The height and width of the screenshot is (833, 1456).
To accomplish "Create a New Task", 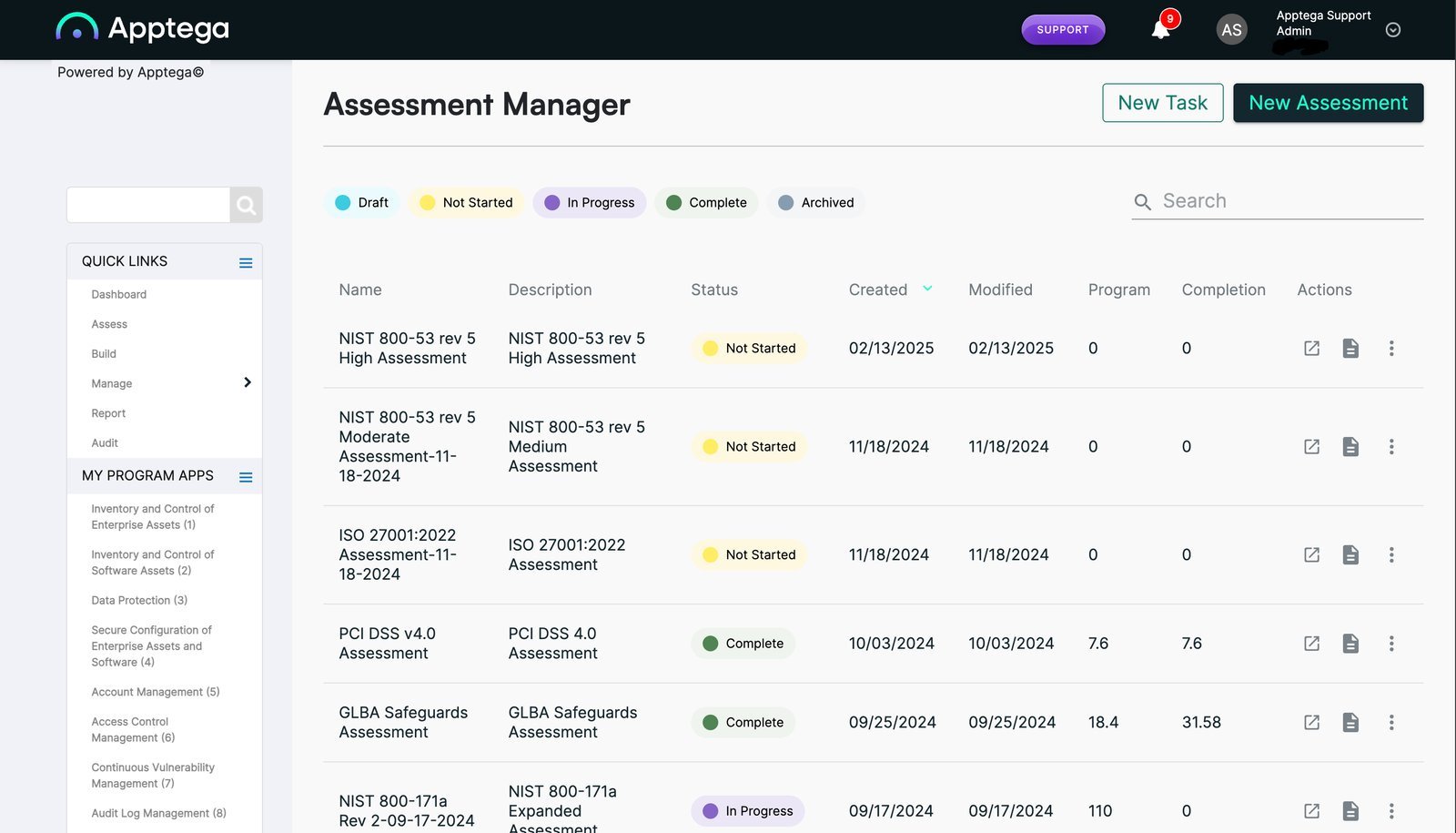I will (1162, 103).
